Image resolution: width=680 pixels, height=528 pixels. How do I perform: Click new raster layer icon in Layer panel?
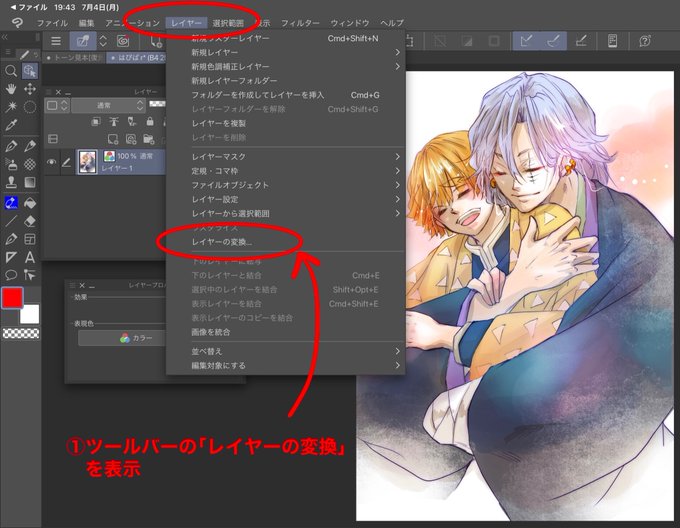(113, 139)
